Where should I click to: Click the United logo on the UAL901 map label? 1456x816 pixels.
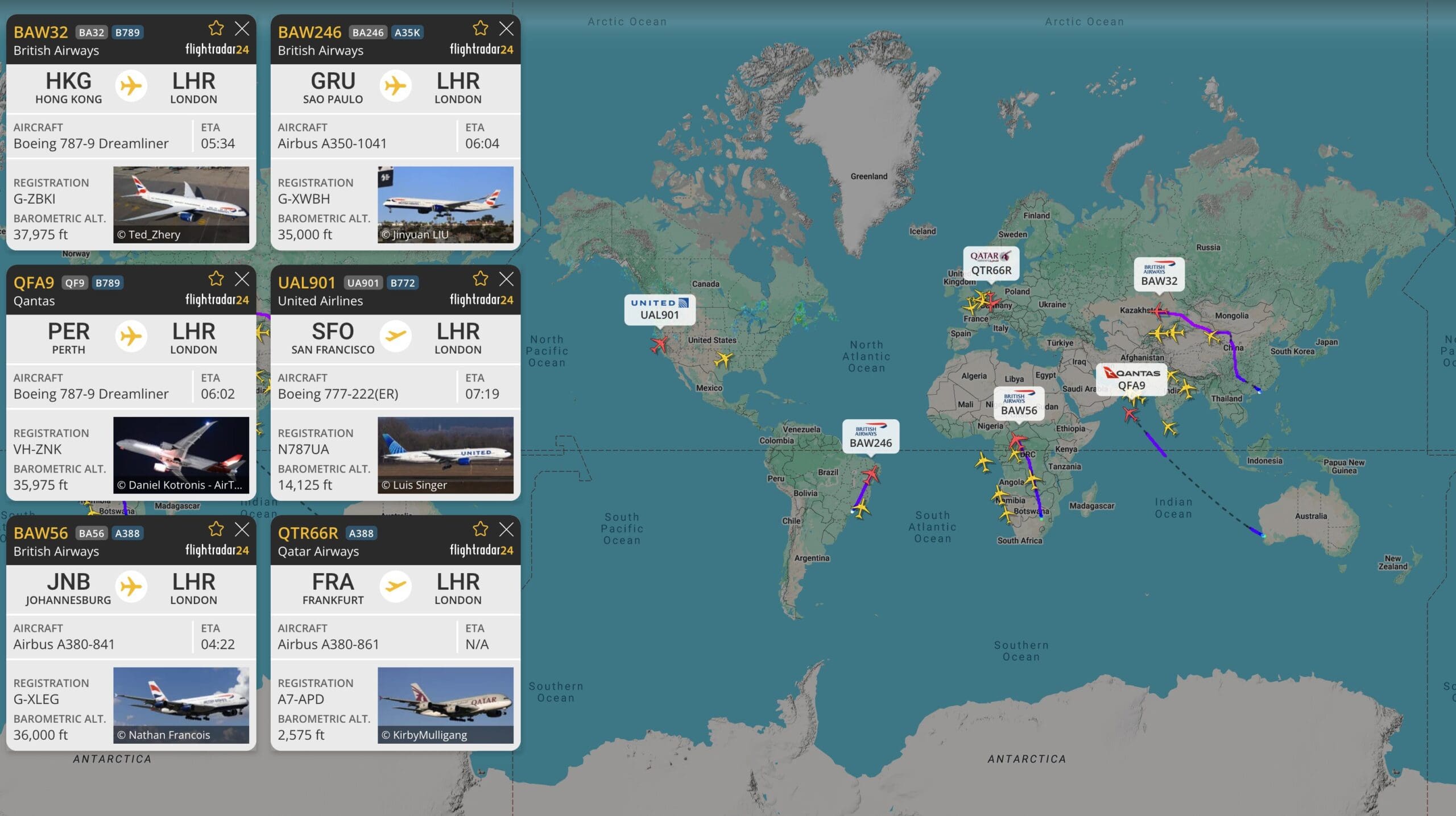pos(659,303)
